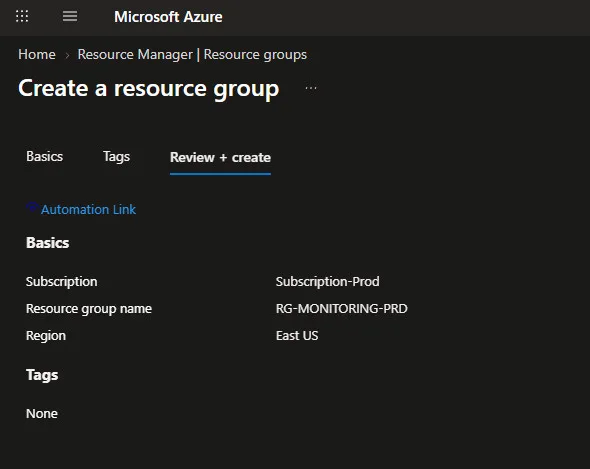Screen dimensions: 590x469
Task: Click the Subscription-Prod value
Action: (327, 282)
